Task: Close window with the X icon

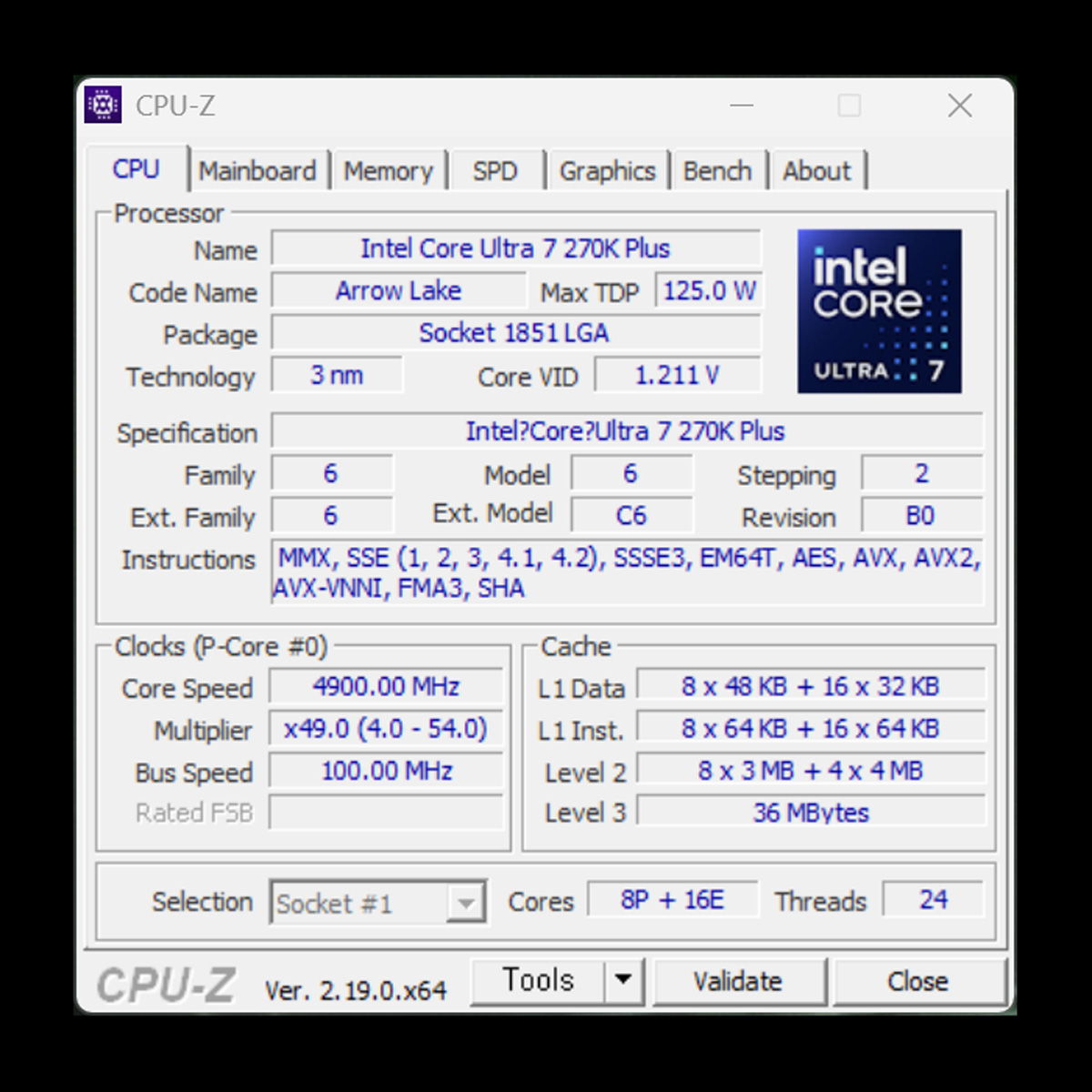Action: click(959, 106)
